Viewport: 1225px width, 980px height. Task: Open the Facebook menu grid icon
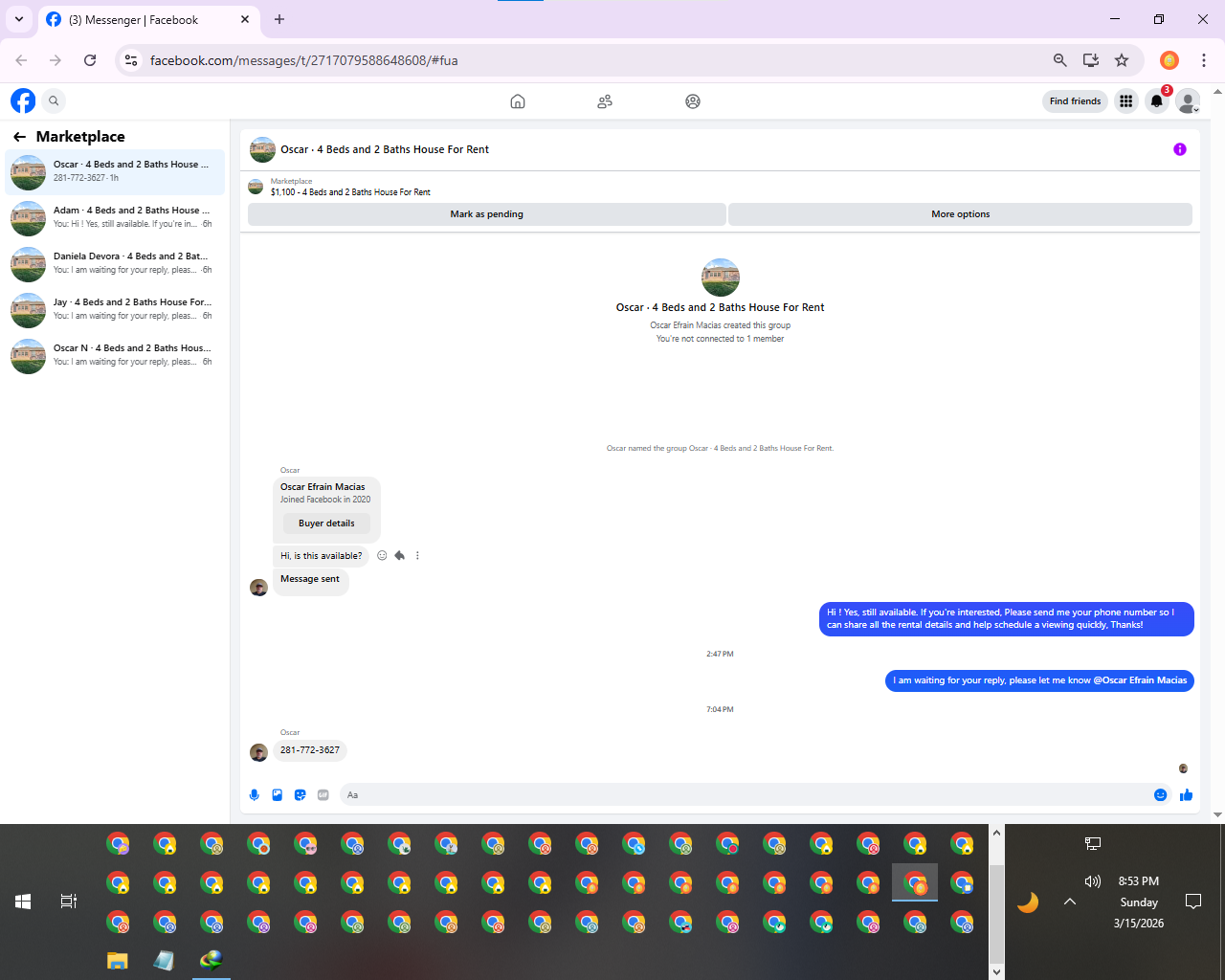coord(1126,101)
